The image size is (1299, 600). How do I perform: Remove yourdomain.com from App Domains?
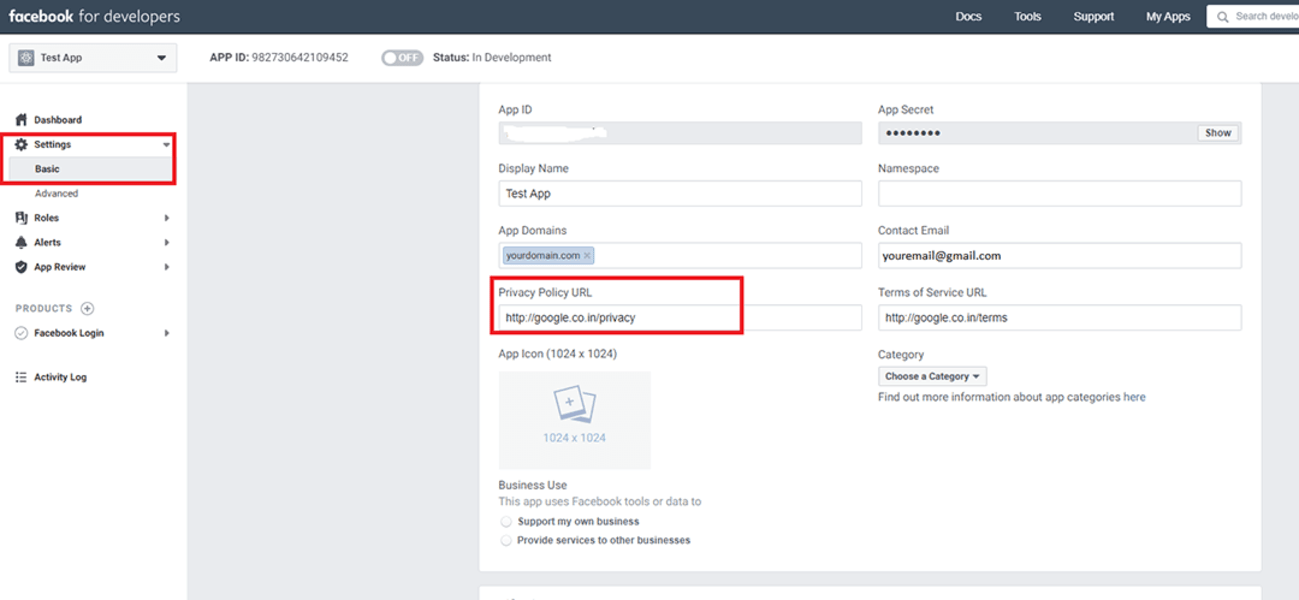[589, 255]
